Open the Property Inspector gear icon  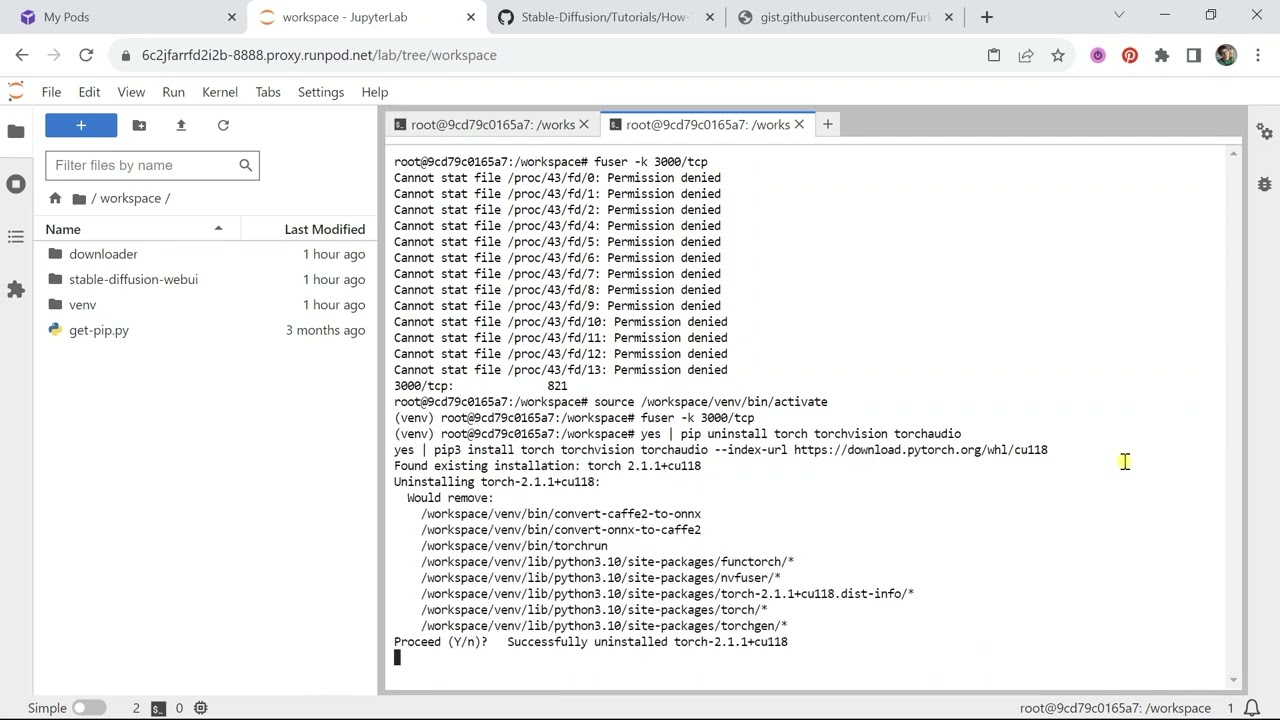pos(1264,132)
